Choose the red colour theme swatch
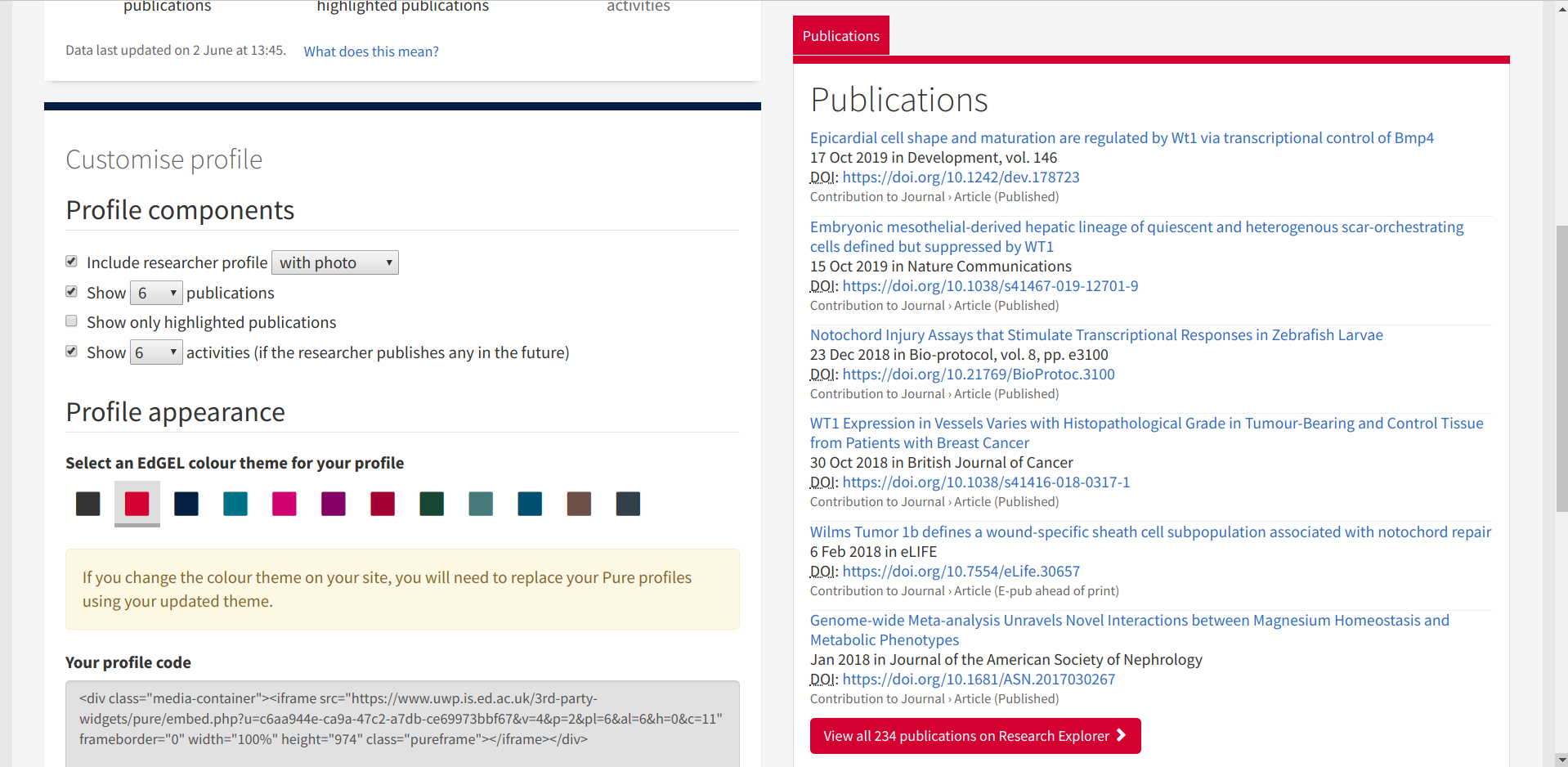 tap(137, 504)
